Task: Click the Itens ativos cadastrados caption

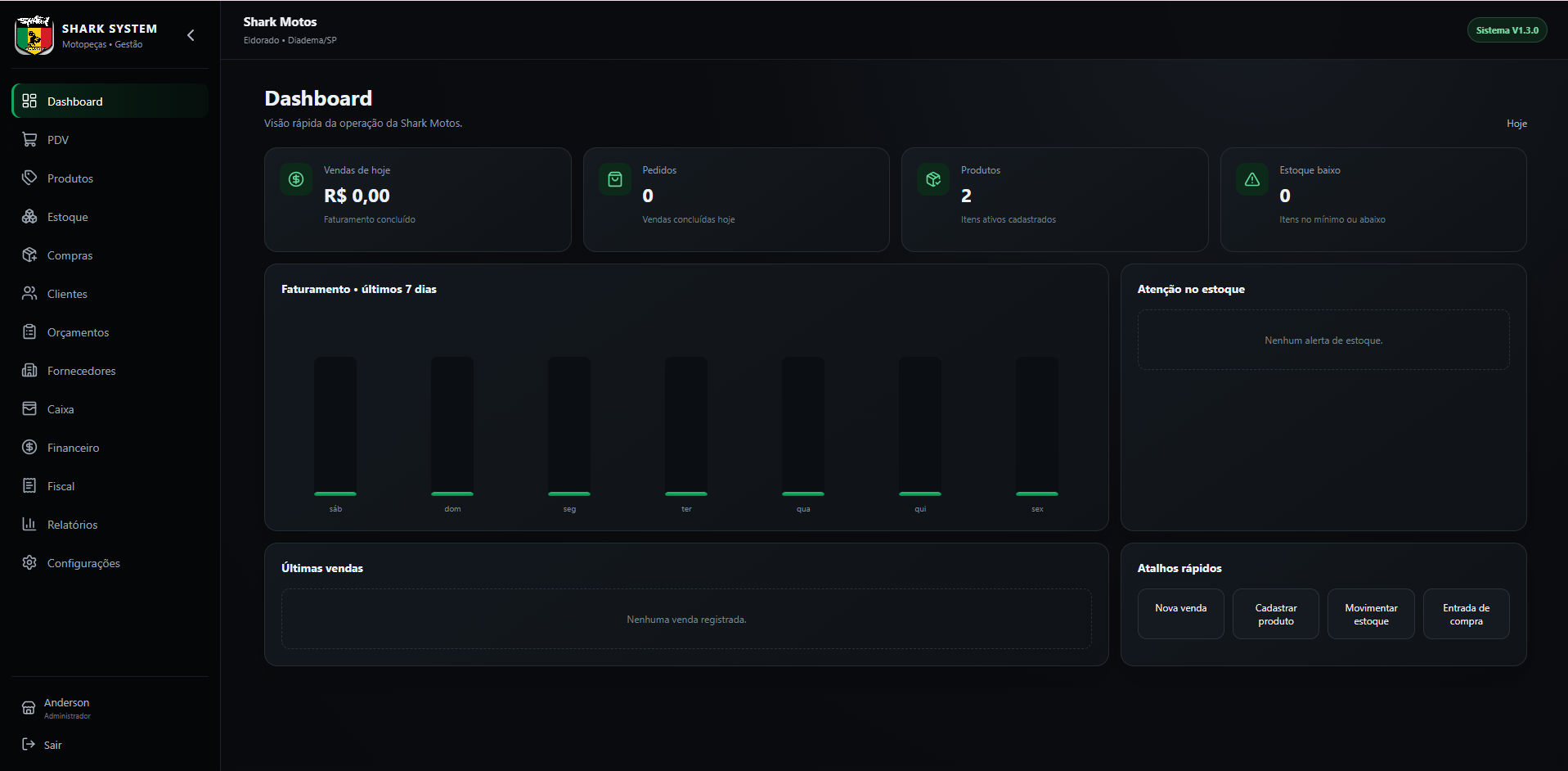Action: click(x=1008, y=219)
